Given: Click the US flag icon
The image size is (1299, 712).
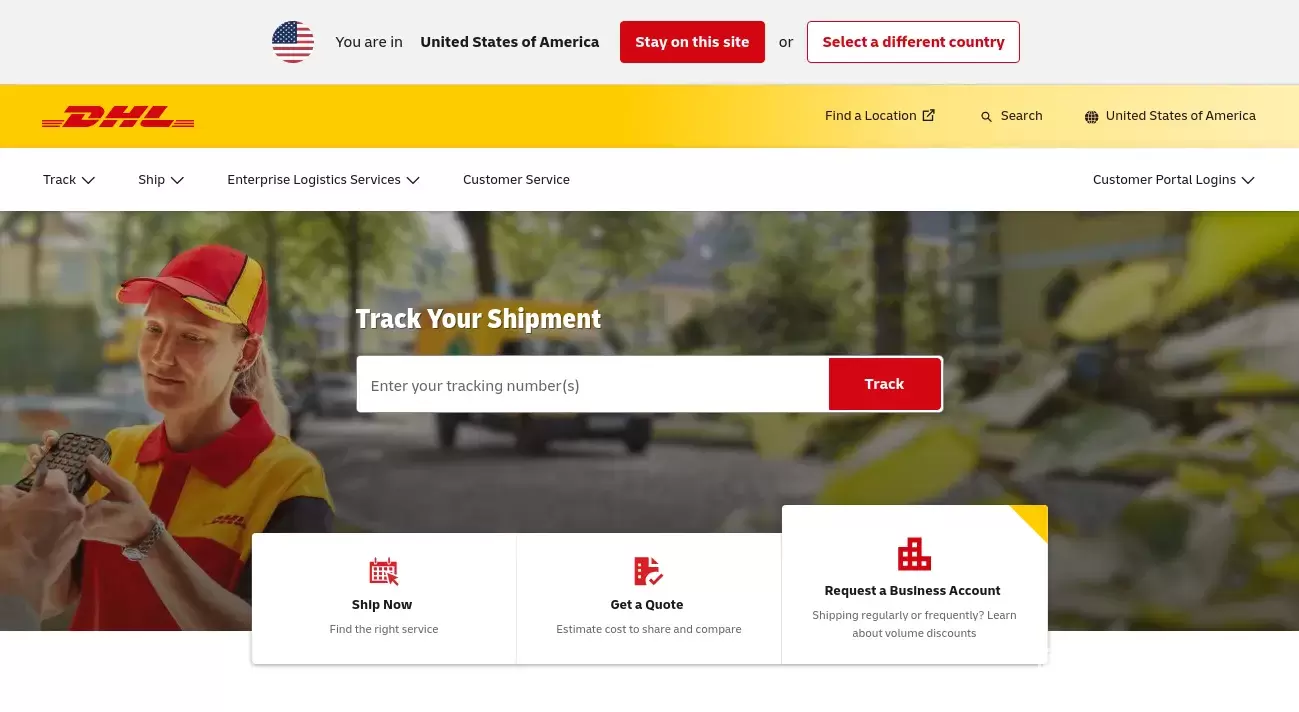Looking at the screenshot, I should click(x=293, y=42).
